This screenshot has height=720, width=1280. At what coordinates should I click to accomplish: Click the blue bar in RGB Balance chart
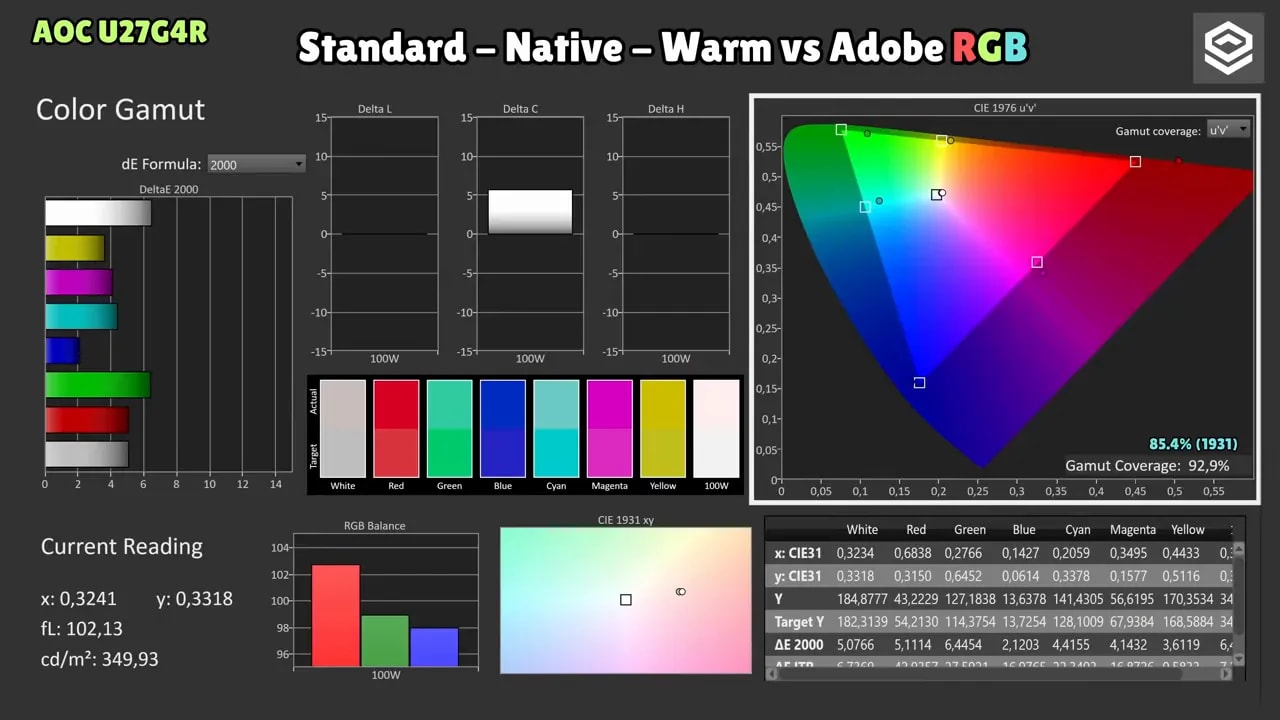tap(434, 647)
